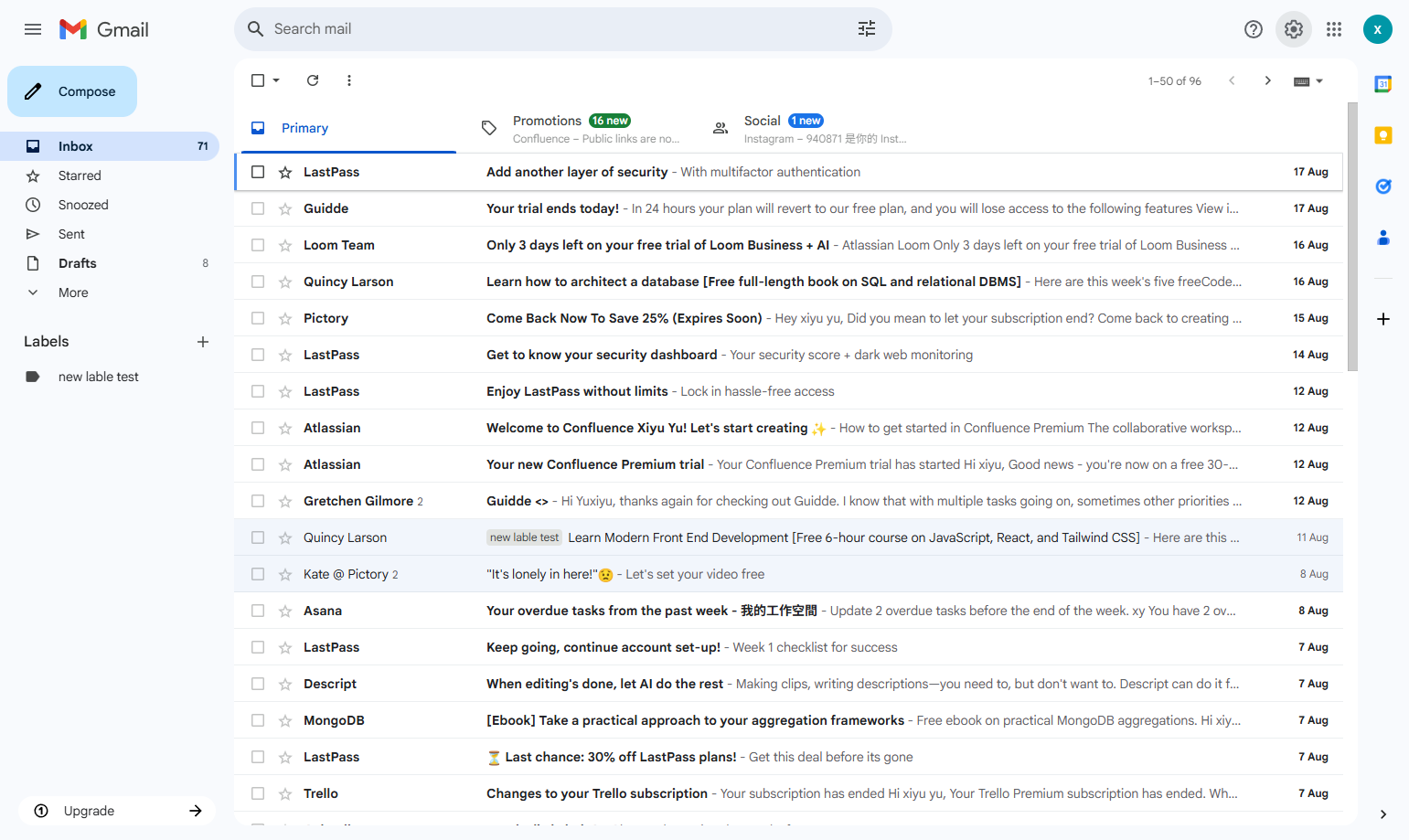Image resolution: width=1409 pixels, height=840 pixels.
Task: Open 'Enjoy LastPass without limits' email
Action: pyautogui.click(x=788, y=391)
